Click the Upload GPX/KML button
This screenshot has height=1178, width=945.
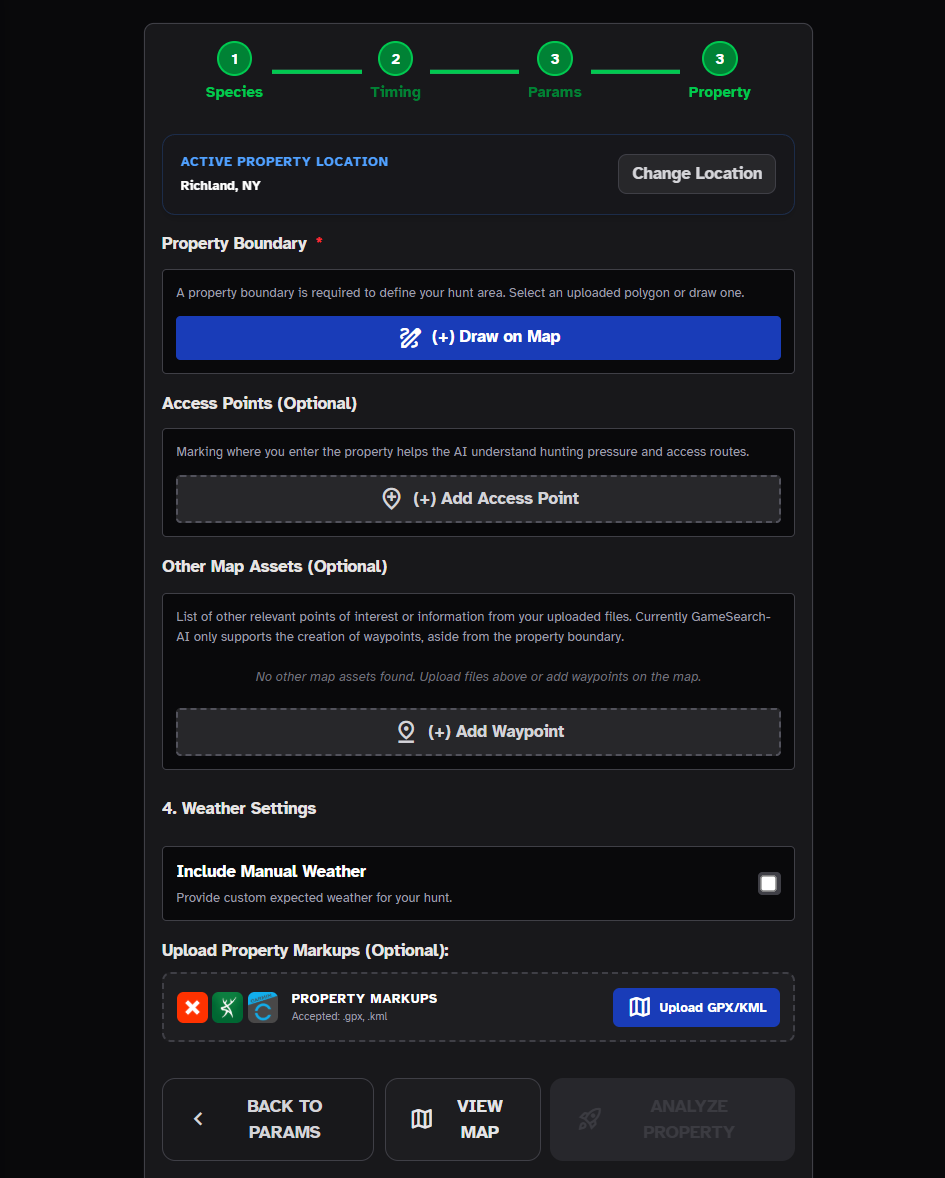696,1007
